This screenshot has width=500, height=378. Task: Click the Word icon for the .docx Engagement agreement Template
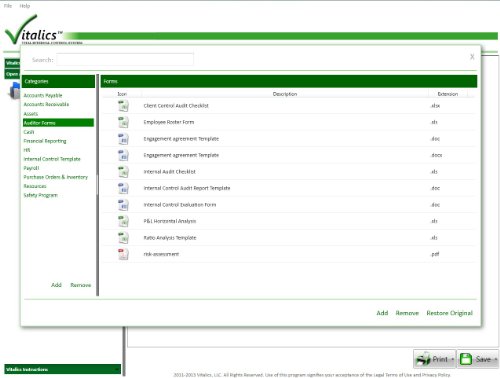pyautogui.click(x=123, y=155)
